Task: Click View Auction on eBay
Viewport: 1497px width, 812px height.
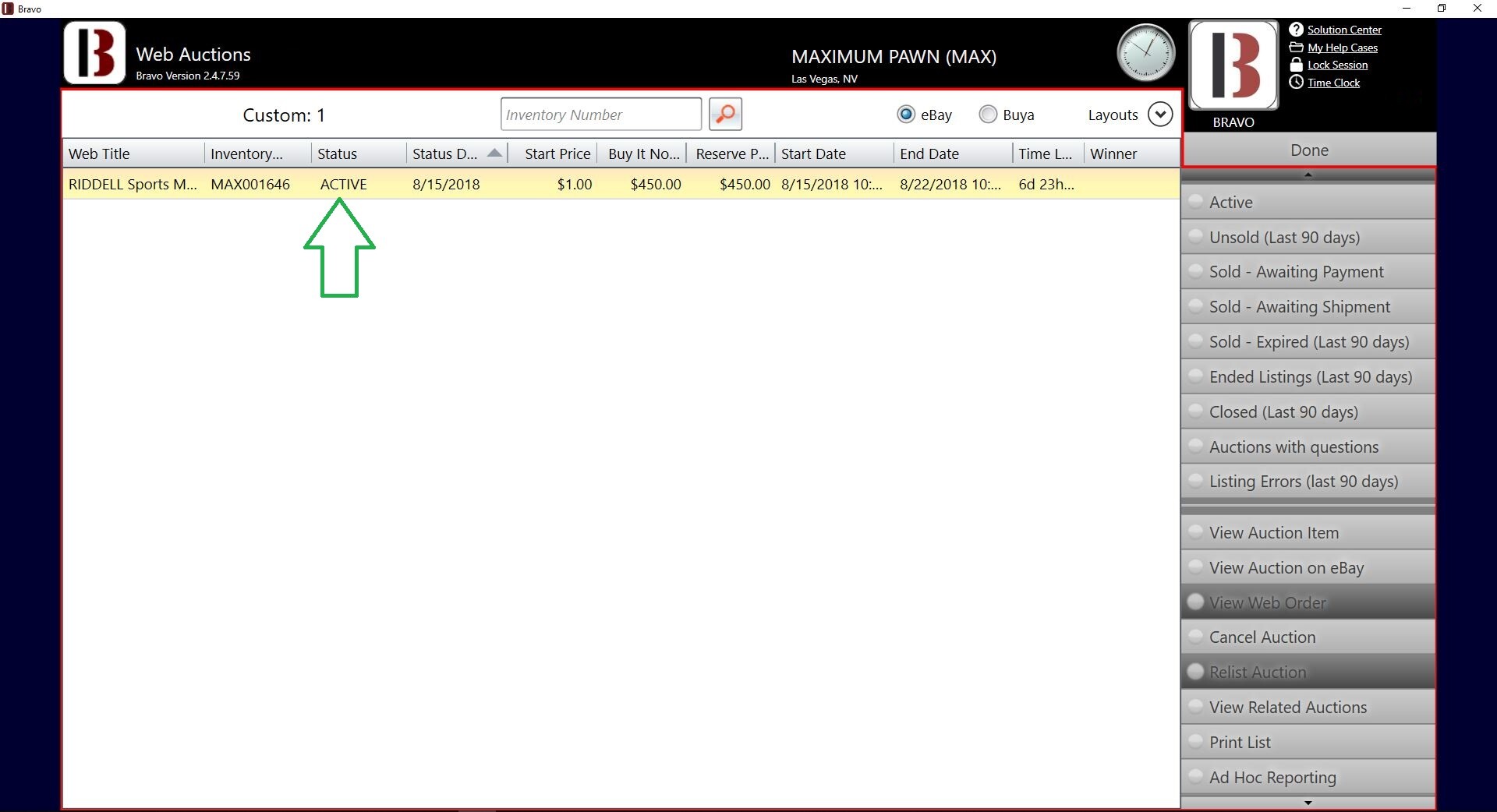Action: click(1308, 568)
